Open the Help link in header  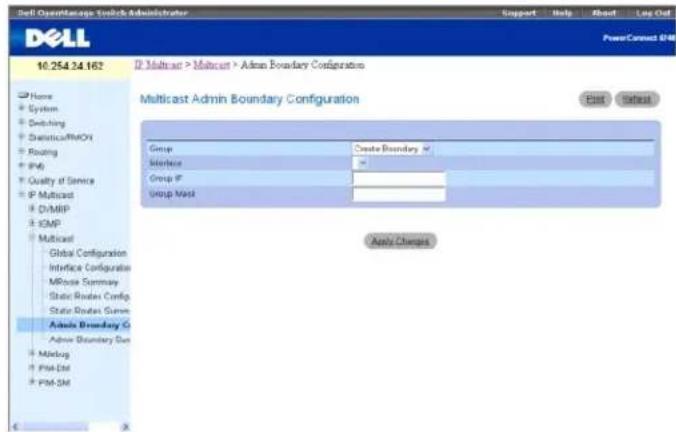coord(562,13)
